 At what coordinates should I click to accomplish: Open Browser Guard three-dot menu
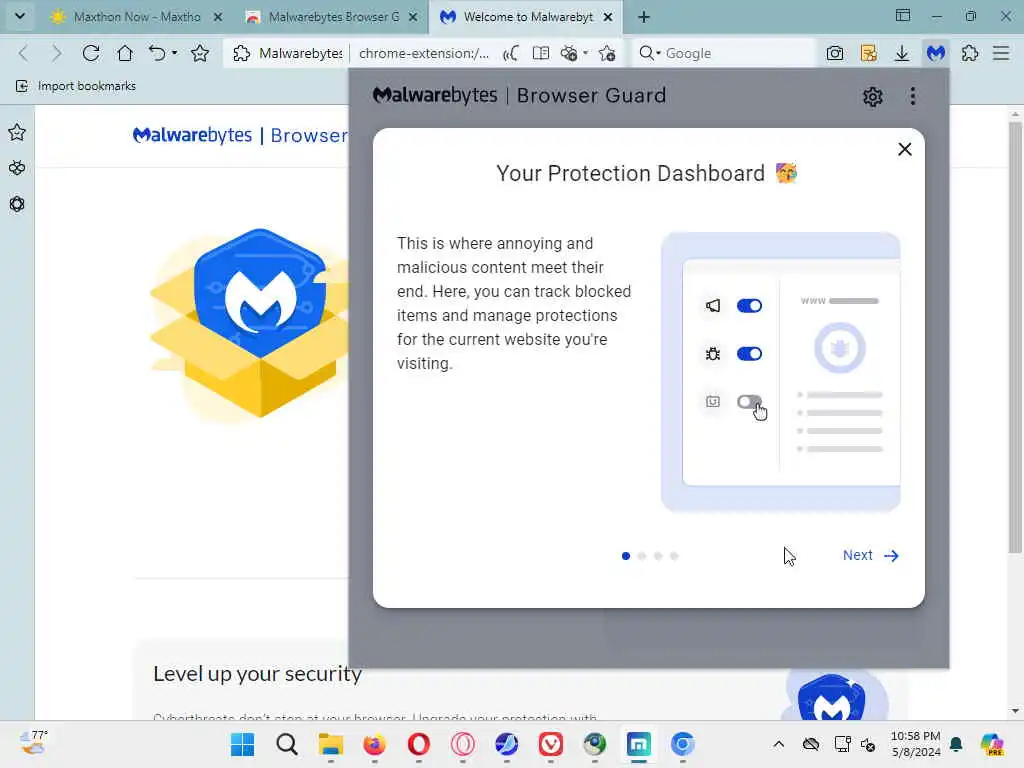click(912, 97)
